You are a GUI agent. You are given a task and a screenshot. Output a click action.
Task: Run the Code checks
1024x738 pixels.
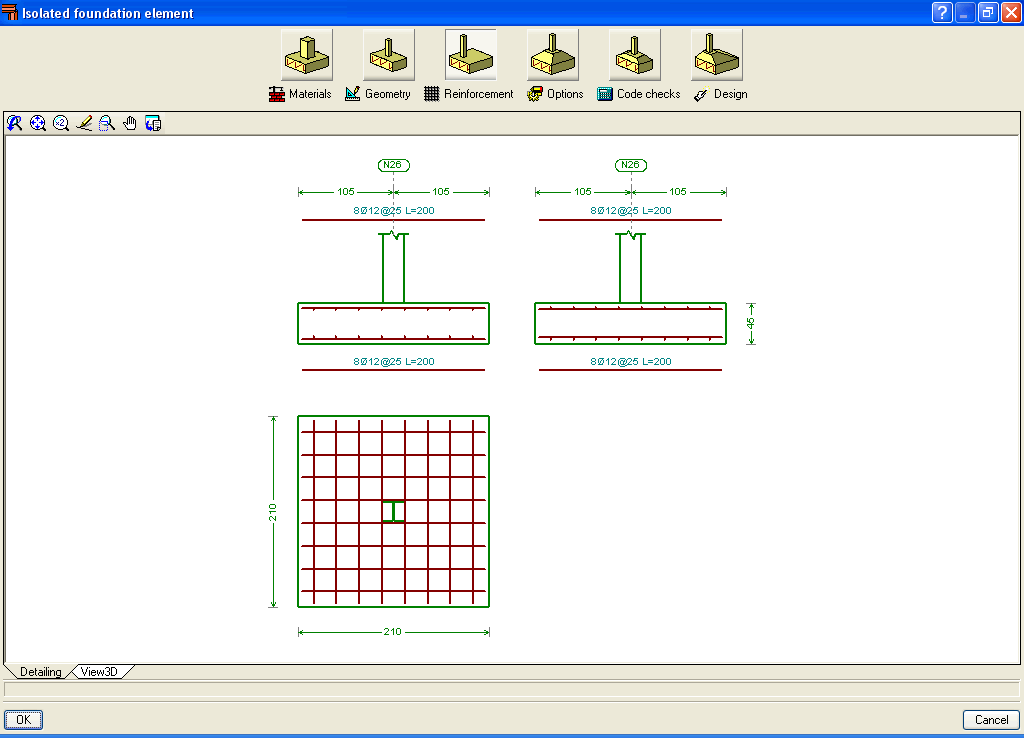pos(639,94)
